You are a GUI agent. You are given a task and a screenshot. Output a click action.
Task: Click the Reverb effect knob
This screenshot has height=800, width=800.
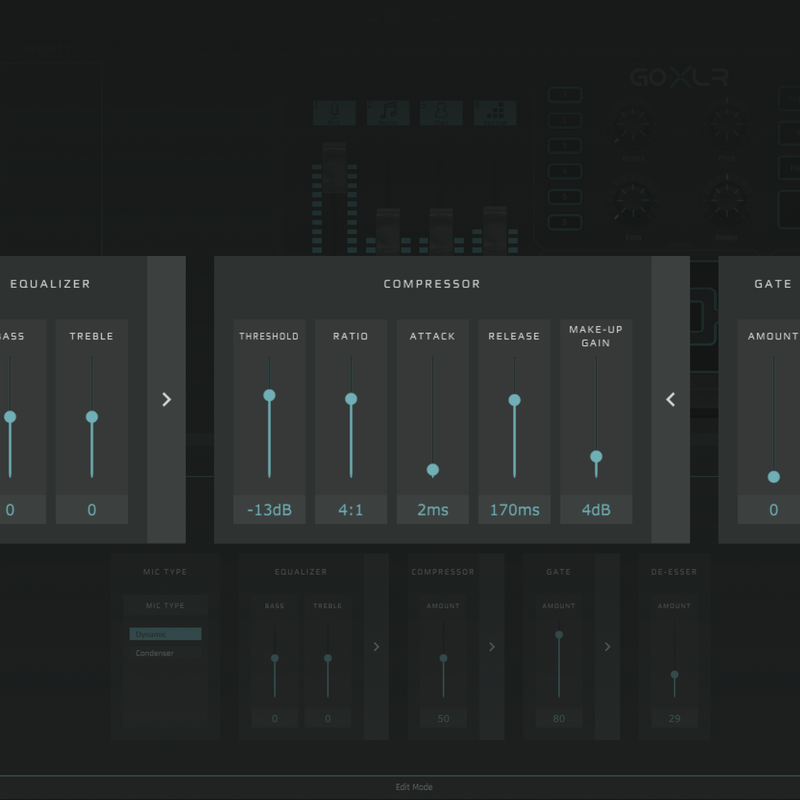tap(633, 126)
